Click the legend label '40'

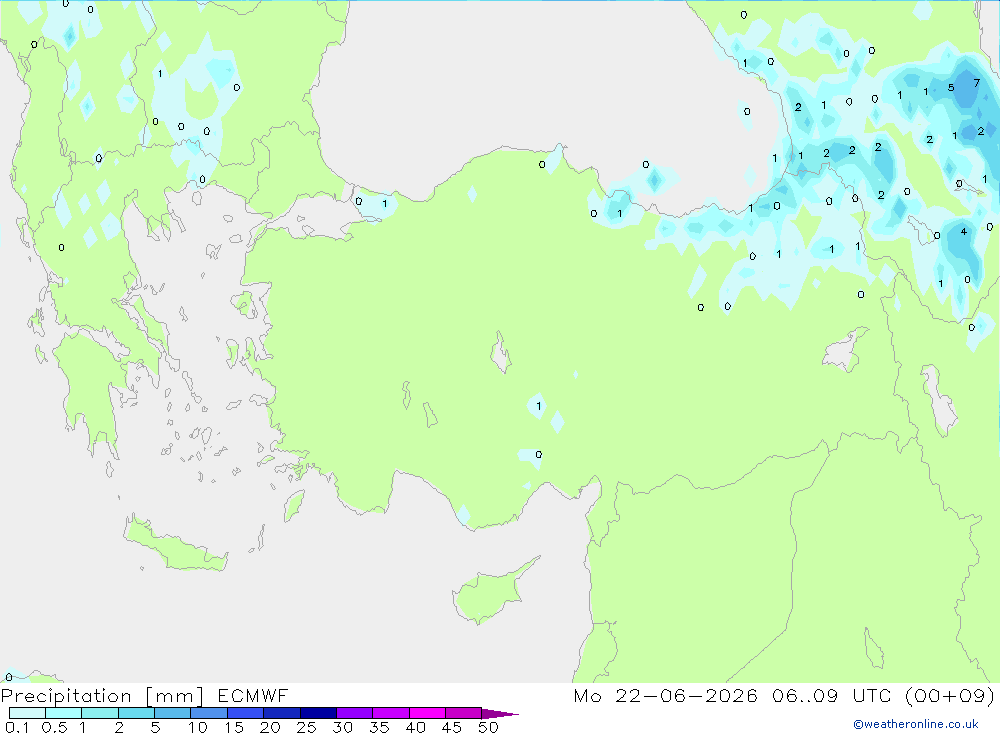[x=416, y=727]
